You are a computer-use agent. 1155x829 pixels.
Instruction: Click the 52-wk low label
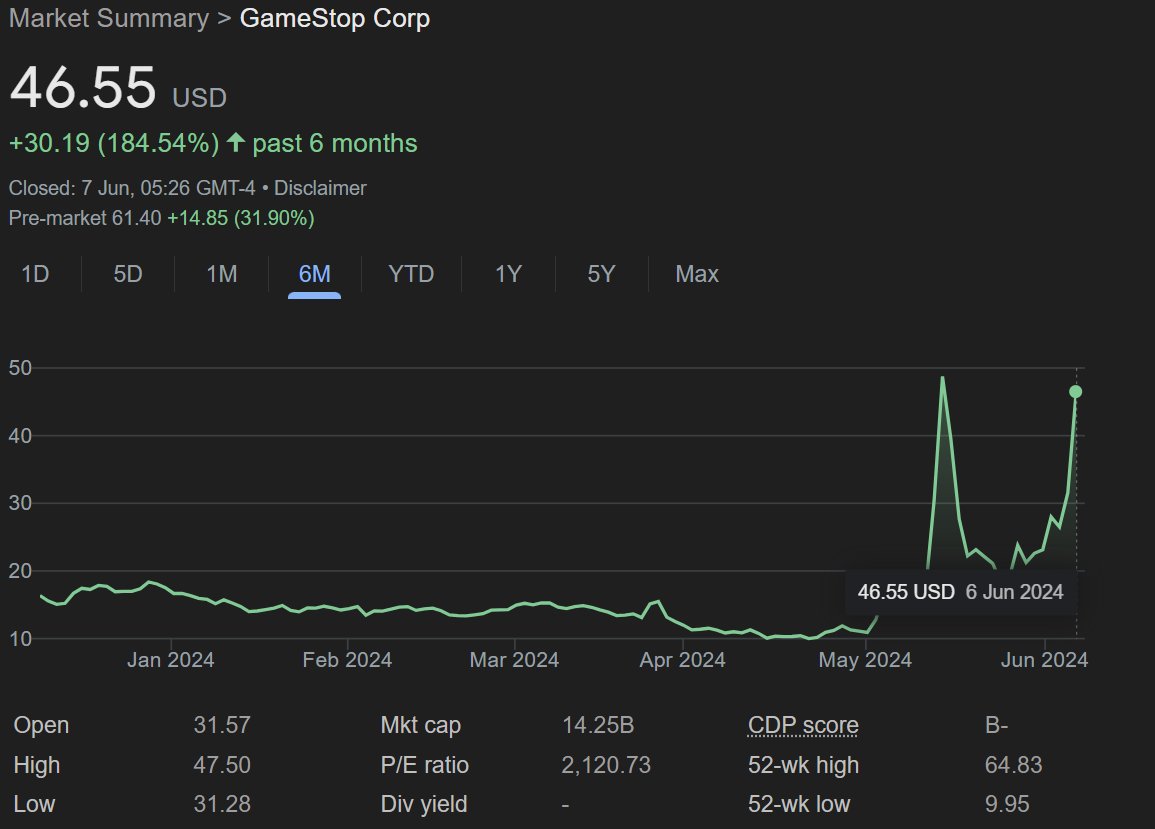click(799, 804)
